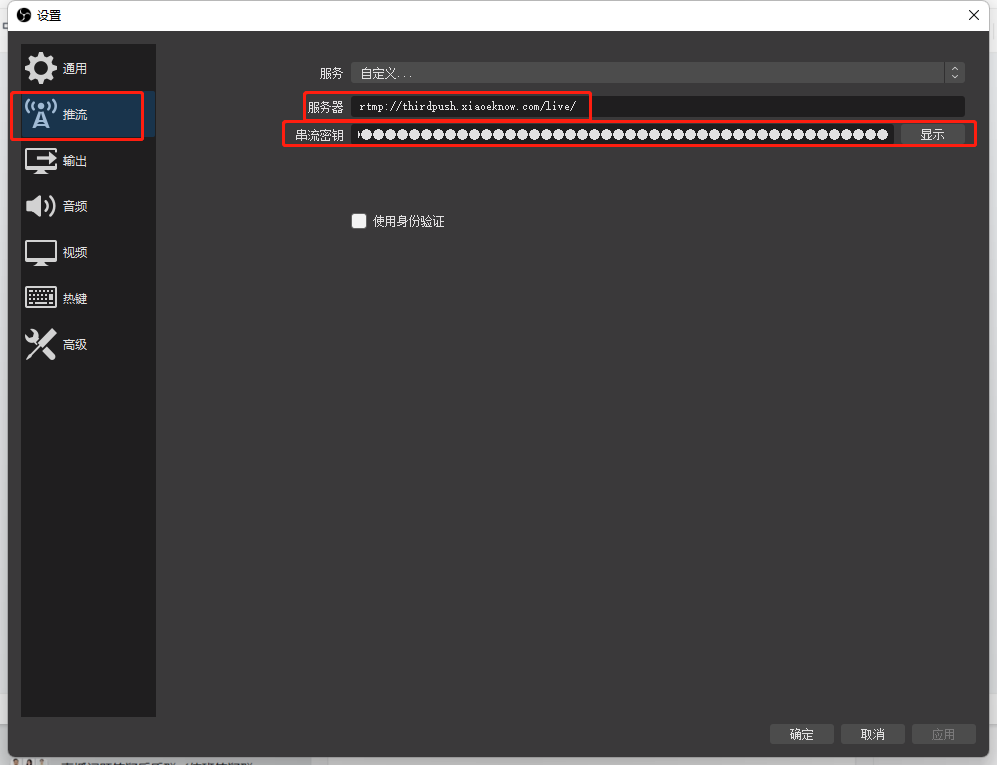
Task: Click the 服务 dropdown spinner arrows
Action: (x=955, y=73)
